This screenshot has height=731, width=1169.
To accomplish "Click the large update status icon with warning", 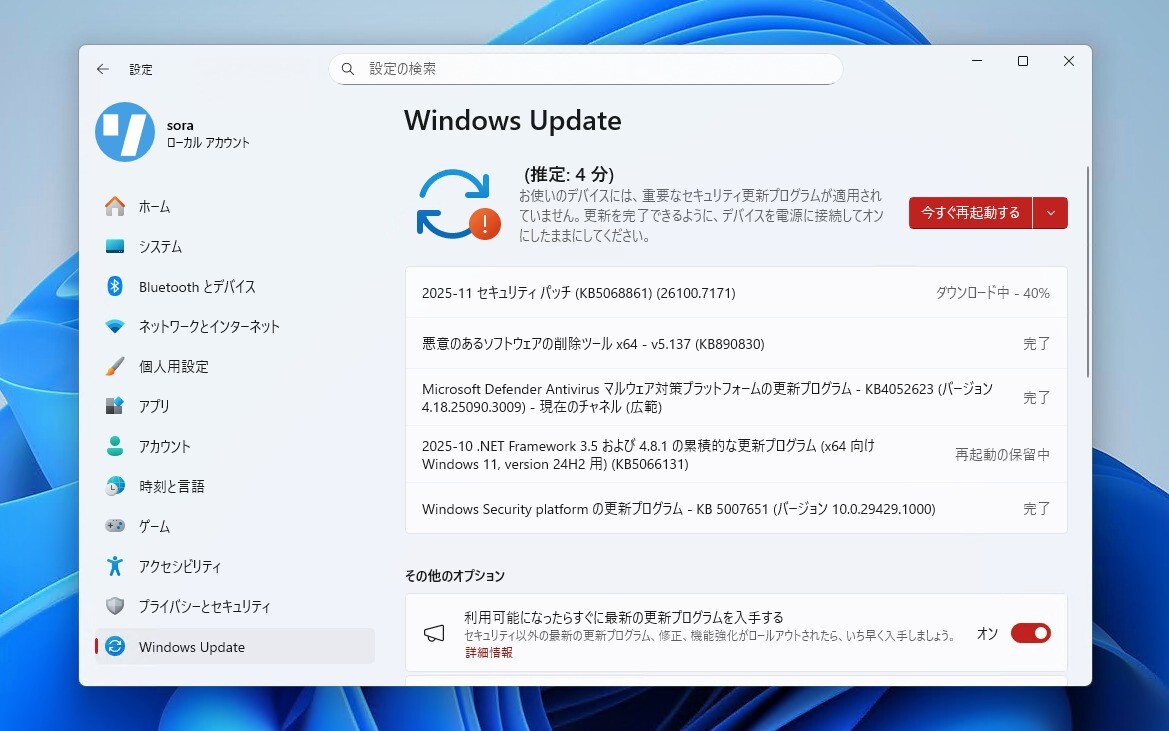I will (x=459, y=205).
